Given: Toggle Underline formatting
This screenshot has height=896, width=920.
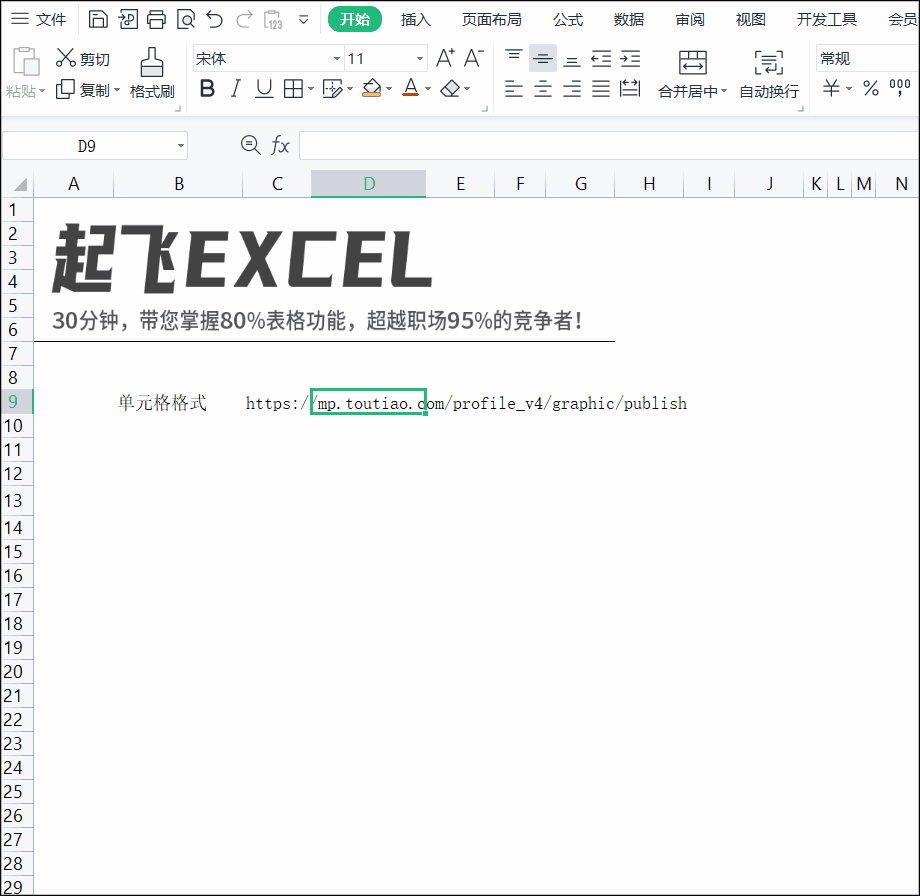Looking at the screenshot, I should click(264, 89).
